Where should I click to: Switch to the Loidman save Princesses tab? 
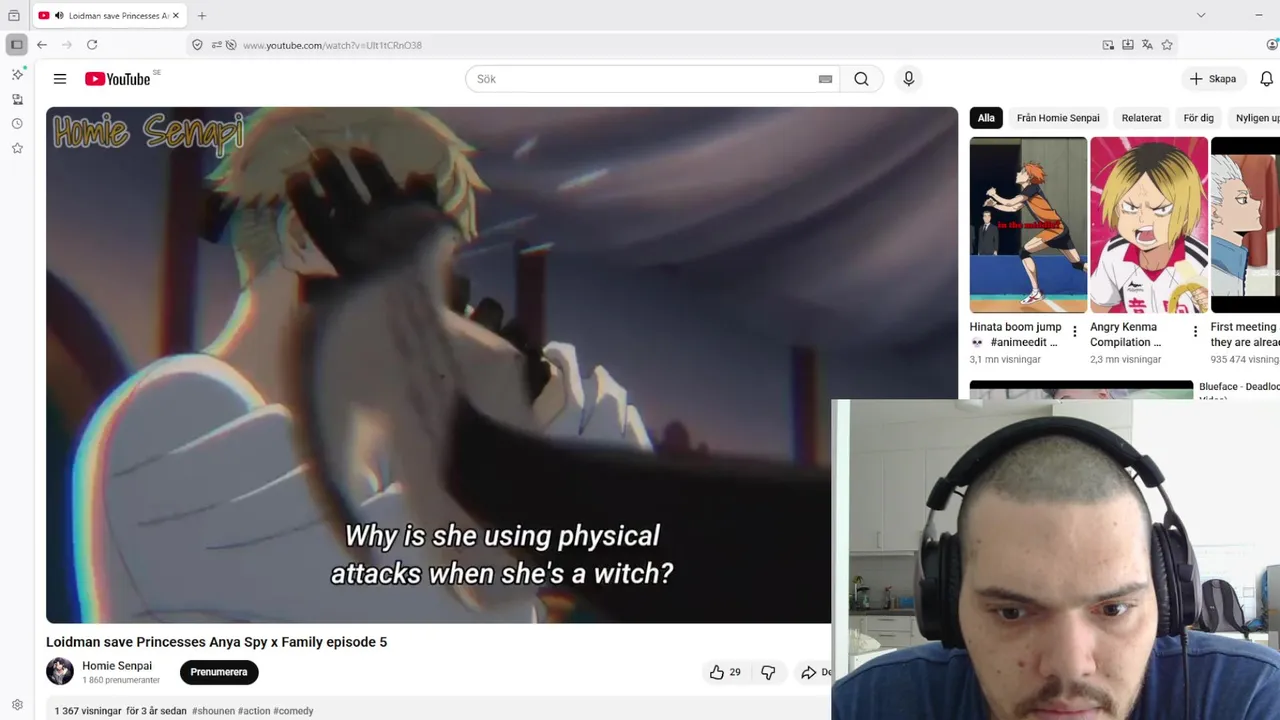pyautogui.click(x=108, y=16)
